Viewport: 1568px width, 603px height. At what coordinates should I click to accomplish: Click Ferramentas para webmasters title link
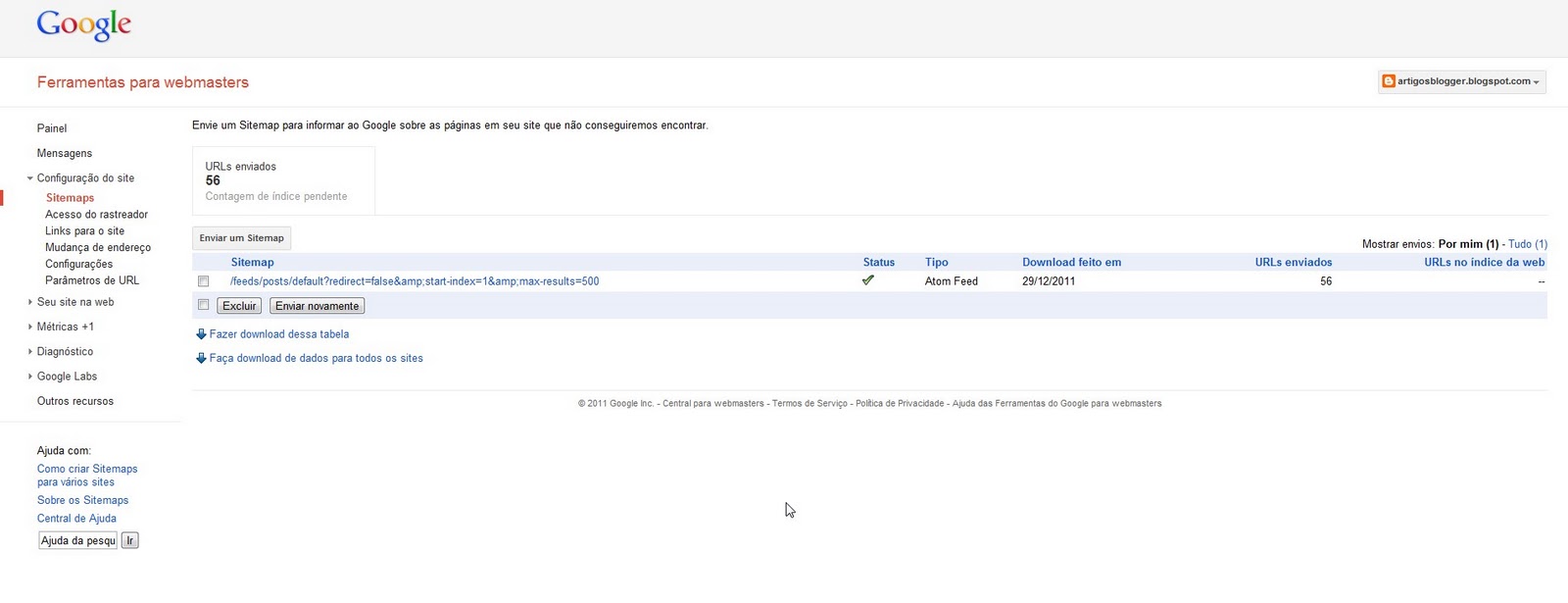pyautogui.click(x=143, y=82)
